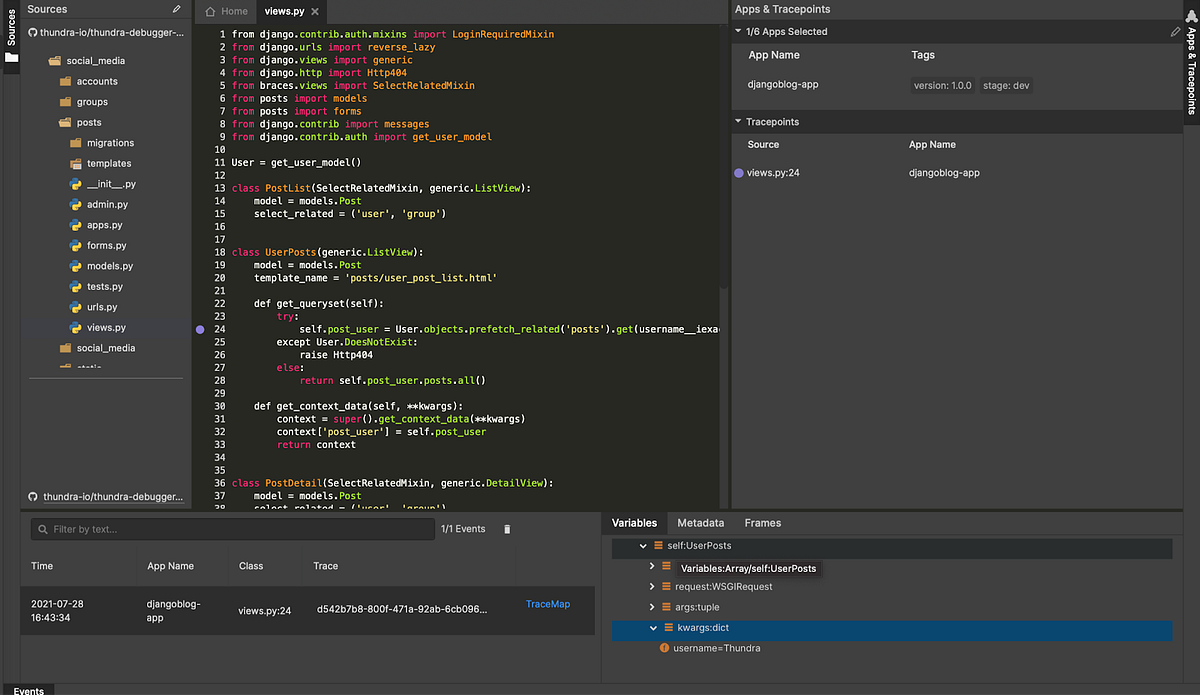Switch to the Home tab
The height and width of the screenshot is (695, 1200).
point(226,11)
